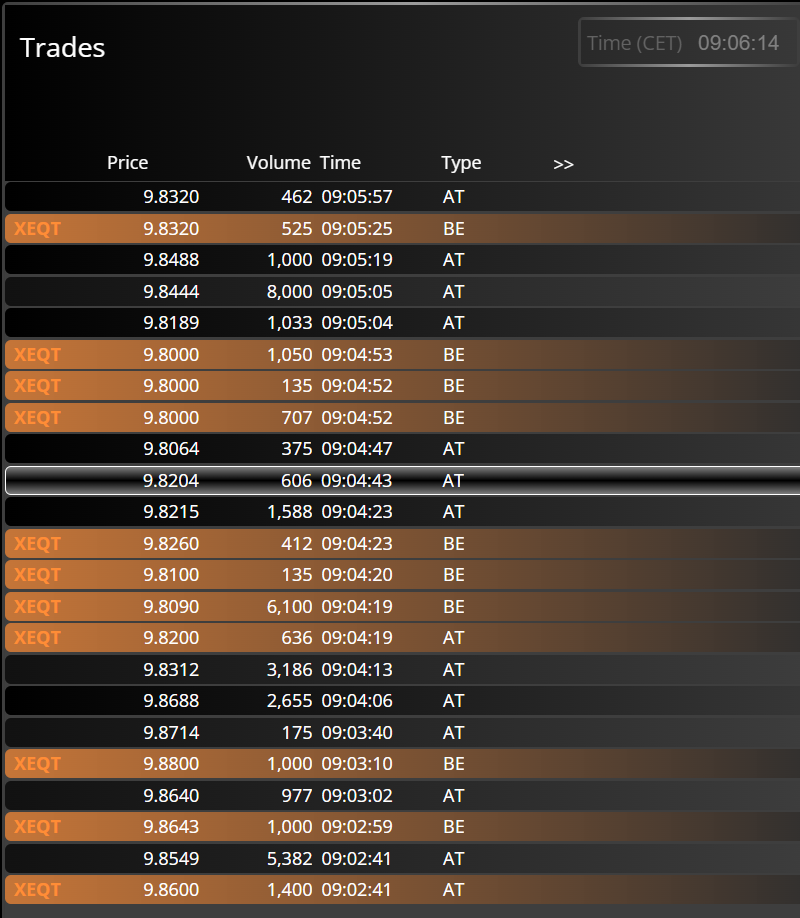Select XEQT trade priced 9.8800
The image size is (800, 918).
(x=402, y=764)
